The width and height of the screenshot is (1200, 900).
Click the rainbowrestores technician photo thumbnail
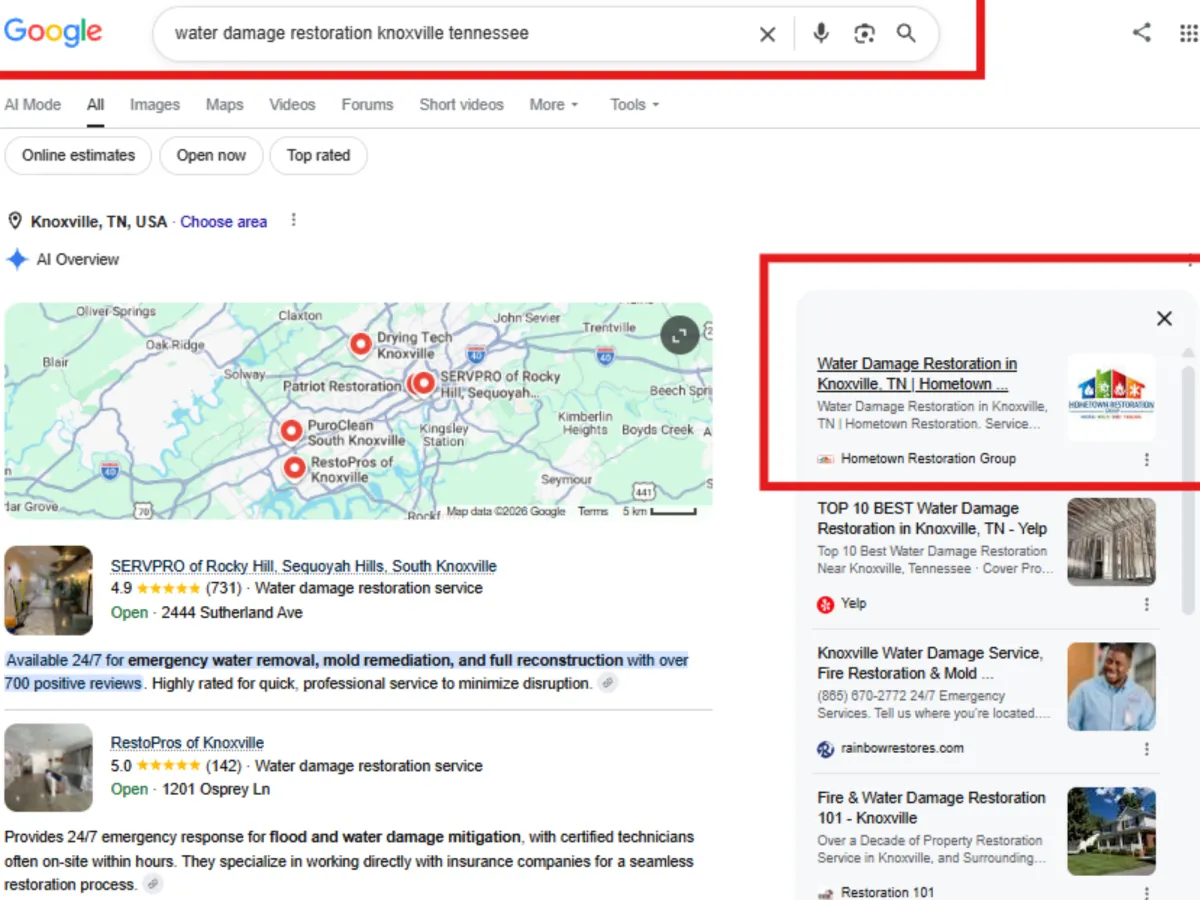click(1111, 687)
